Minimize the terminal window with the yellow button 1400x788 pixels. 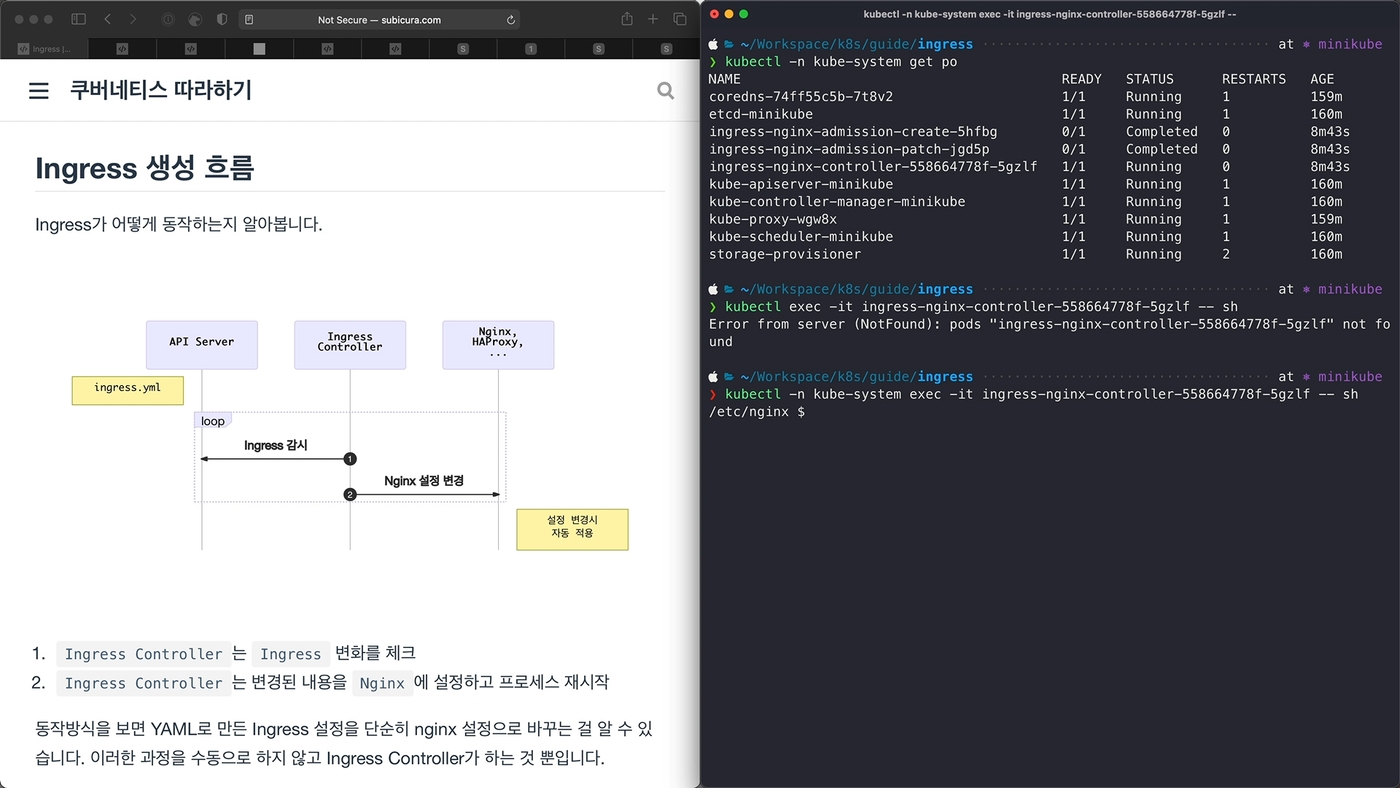coord(728,14)
